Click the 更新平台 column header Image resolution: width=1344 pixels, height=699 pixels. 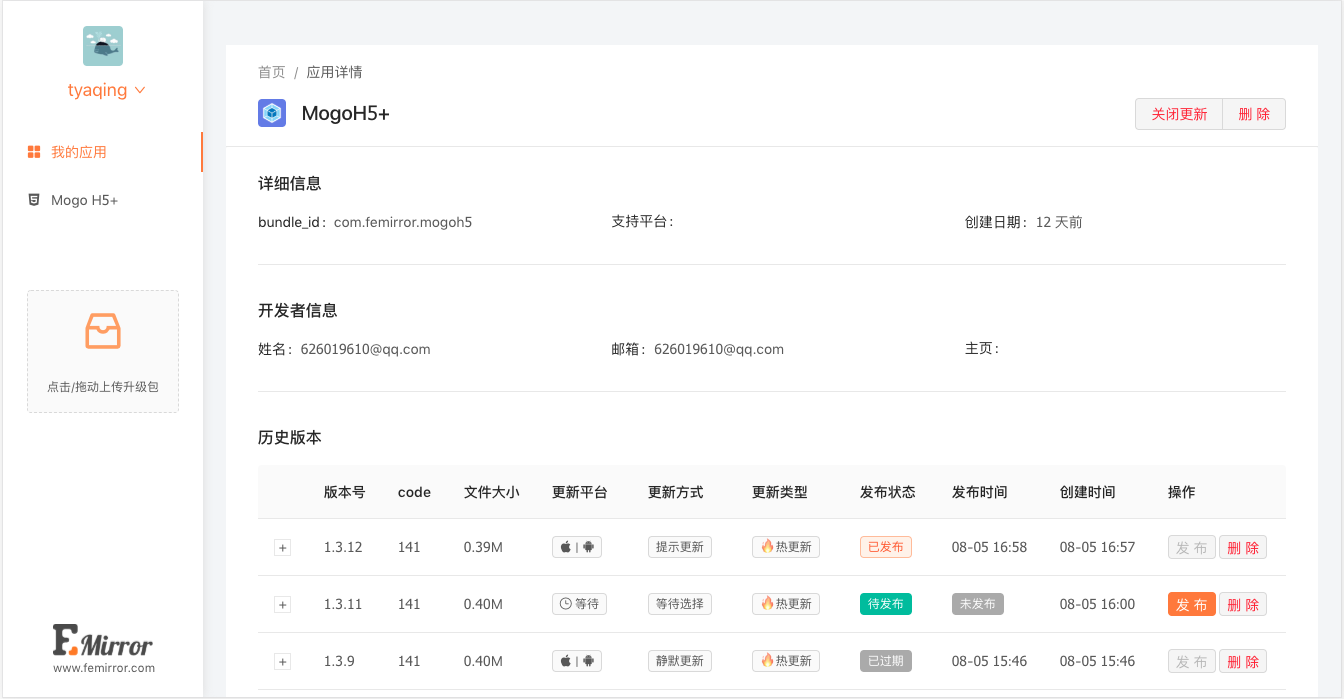point(580,492)
